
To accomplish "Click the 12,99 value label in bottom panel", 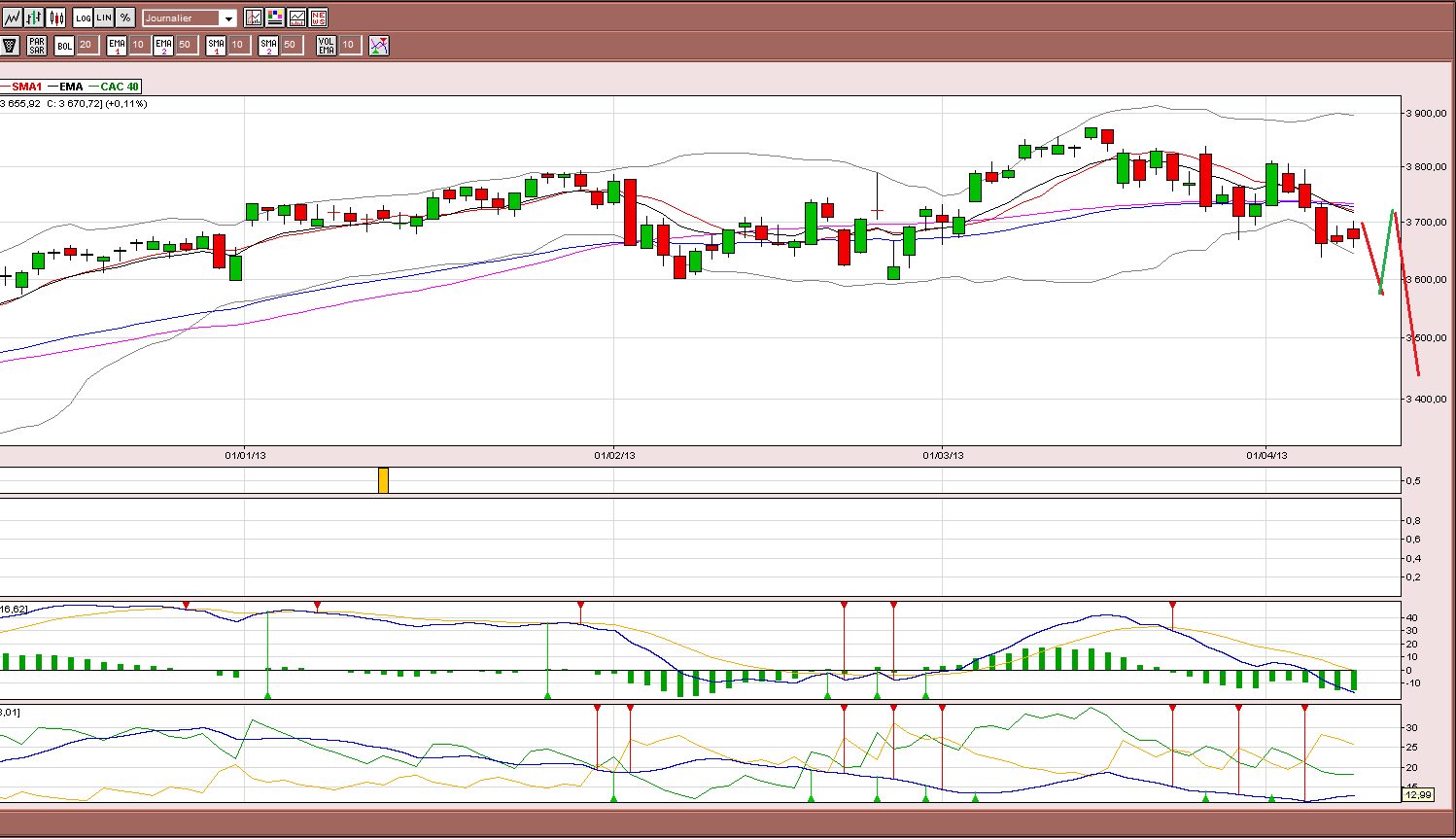I will 1418,794.
